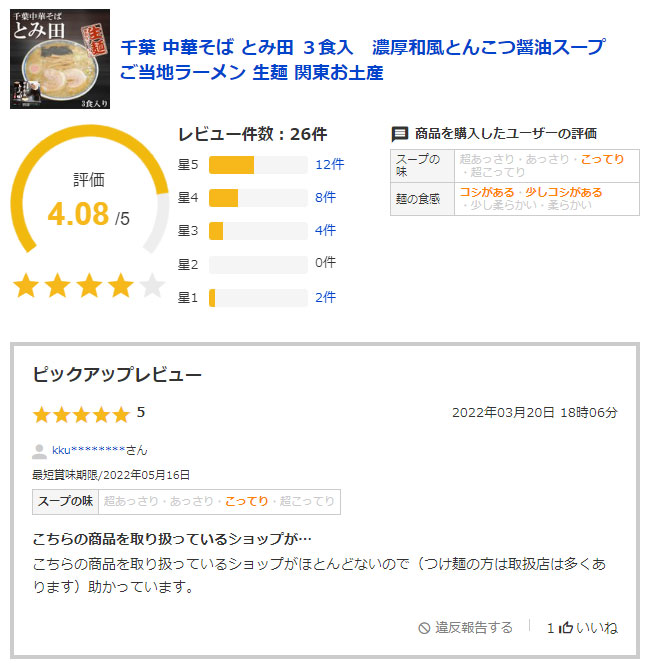The image size is (649, 666).
Task: Filter reviews by 星4 8件 link
Action: [x=325, y=197]
